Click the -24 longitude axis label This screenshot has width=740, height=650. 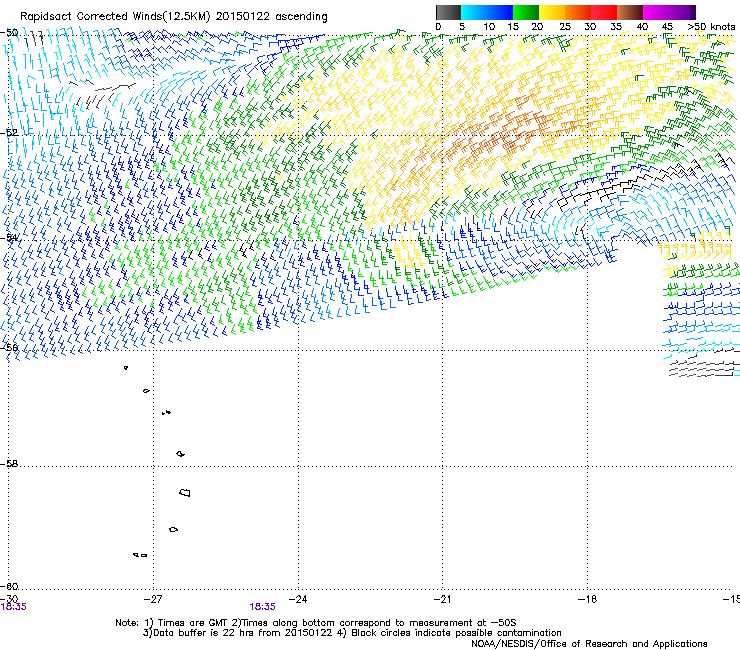[298, 599]
